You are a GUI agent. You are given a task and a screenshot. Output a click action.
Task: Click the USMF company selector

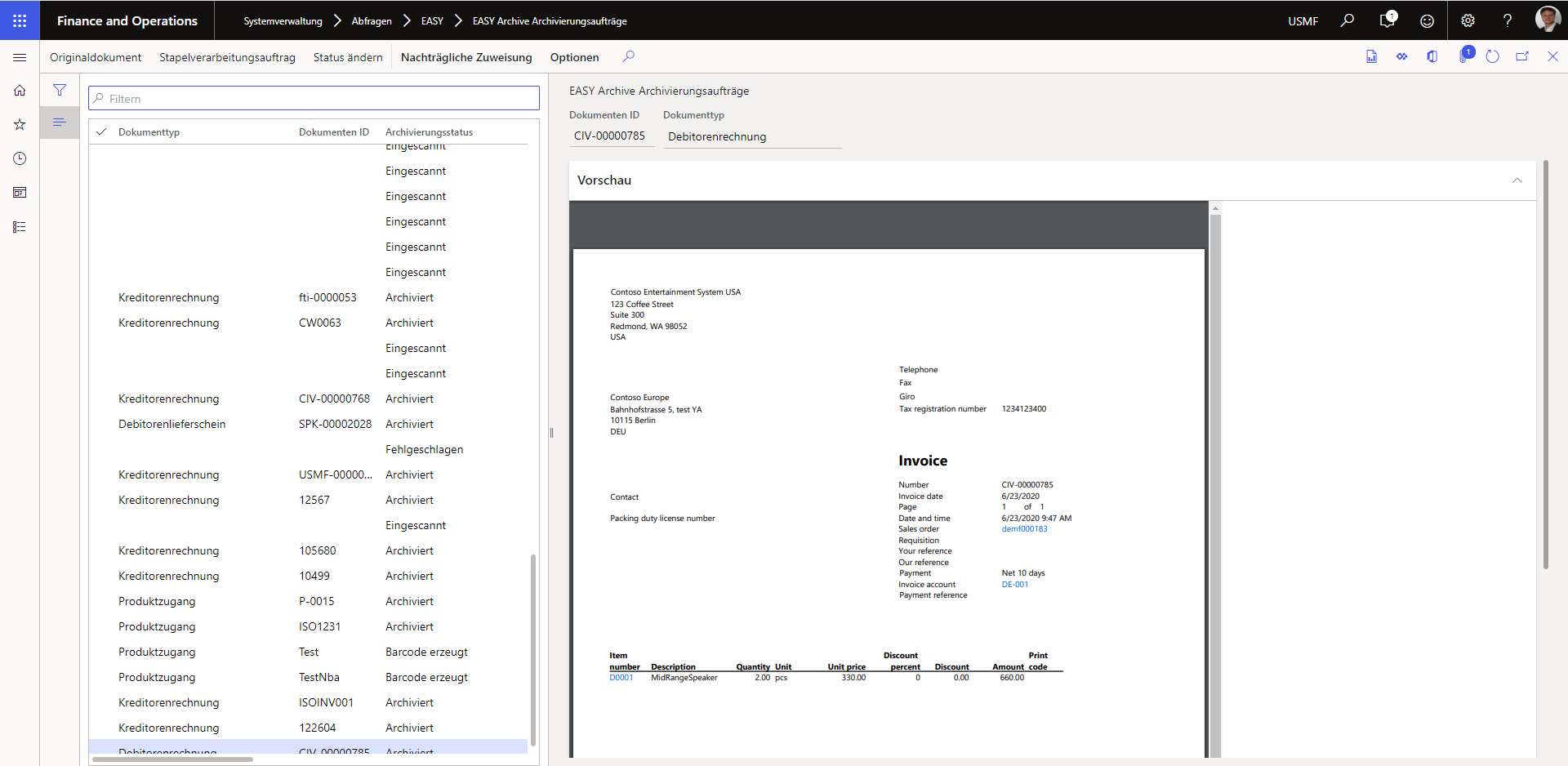[x=1303, y=21]
